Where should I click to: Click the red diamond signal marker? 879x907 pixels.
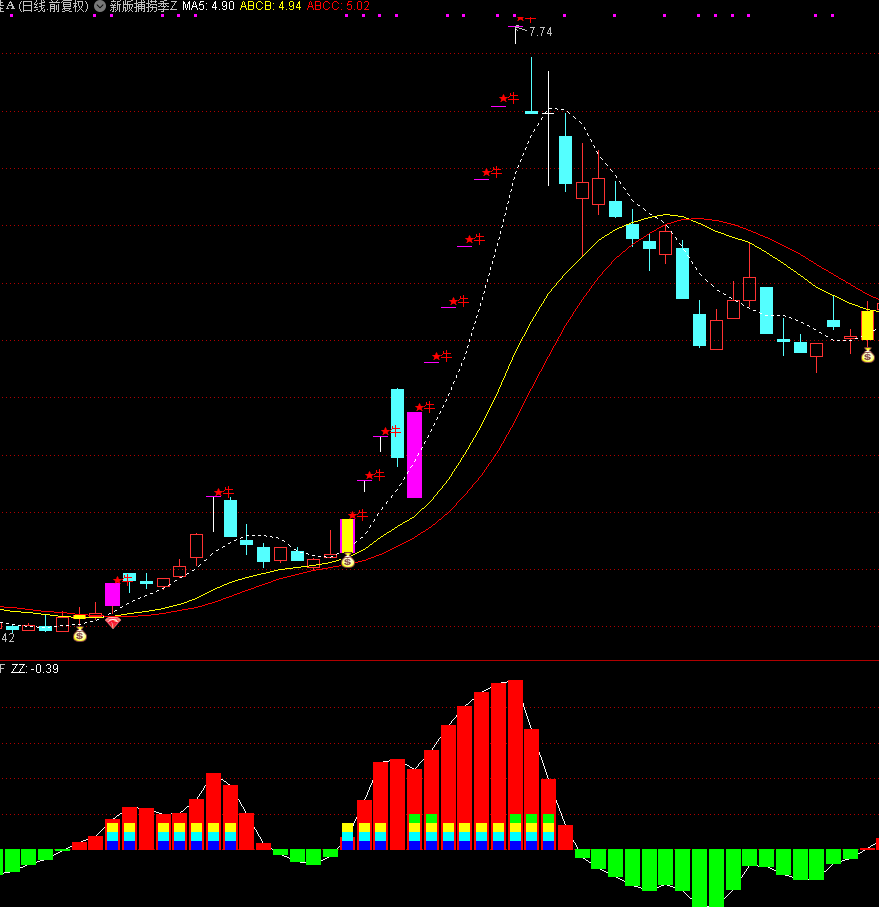click(x=113, y=622)
